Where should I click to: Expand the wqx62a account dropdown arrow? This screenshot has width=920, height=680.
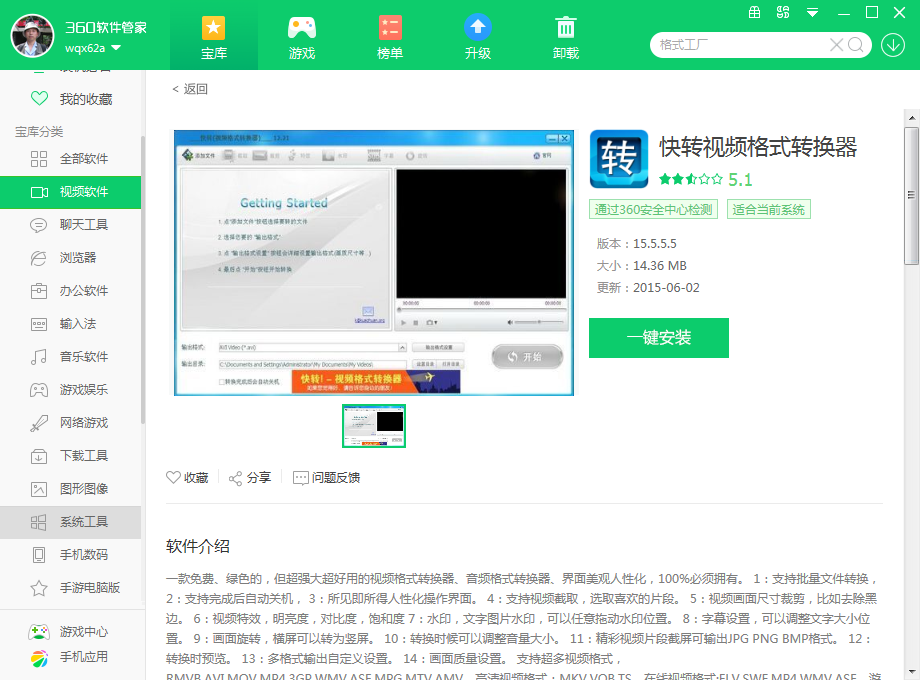tap(116, 48)
